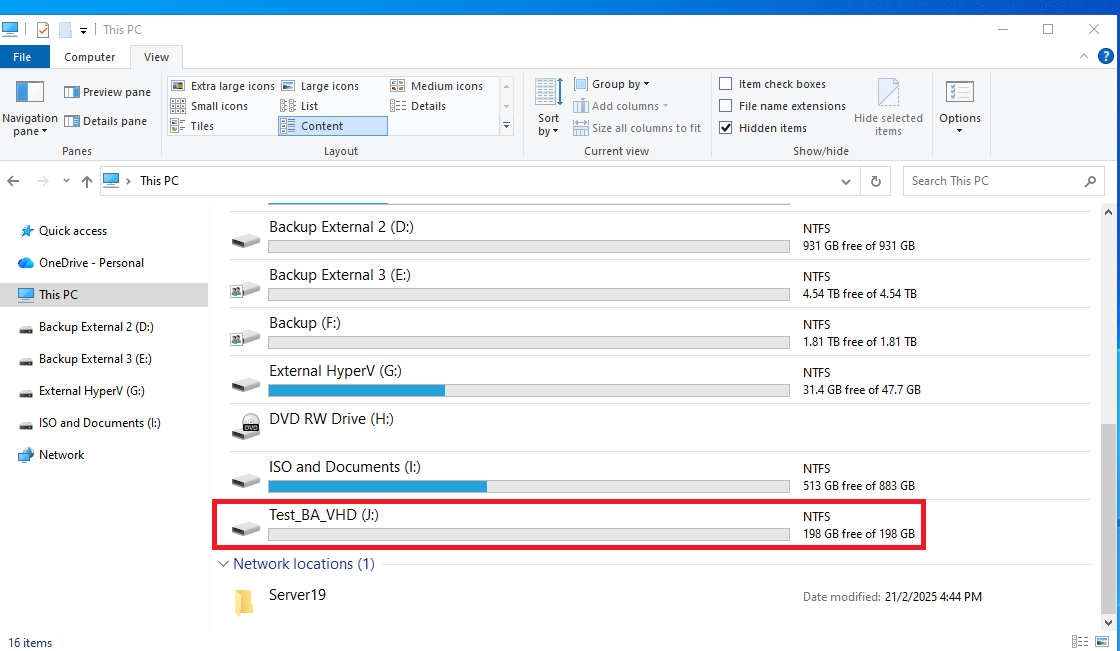This screenshot has width=1120, height=651.
Task: Check the File name extensions box
Action: [726, 106]
